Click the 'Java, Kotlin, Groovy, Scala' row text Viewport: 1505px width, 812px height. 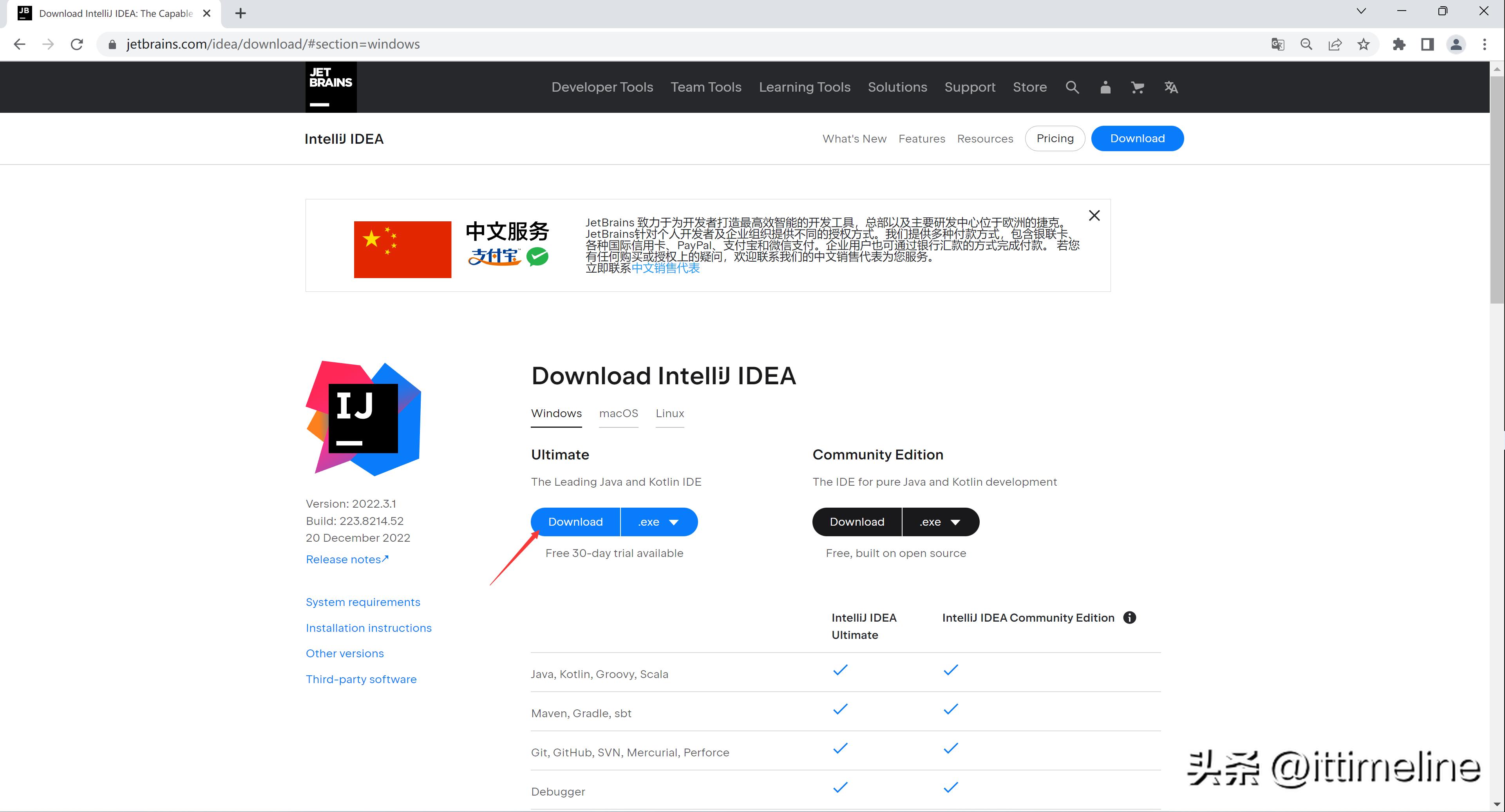[599, 674]
